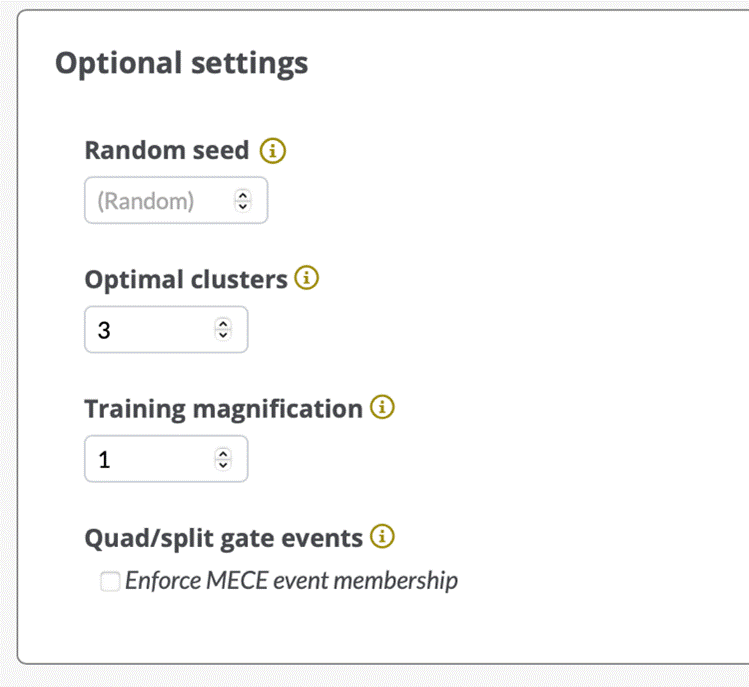749x687 pixels.
Task: Show the Training magnification info icon
Action: coord(382,408)
